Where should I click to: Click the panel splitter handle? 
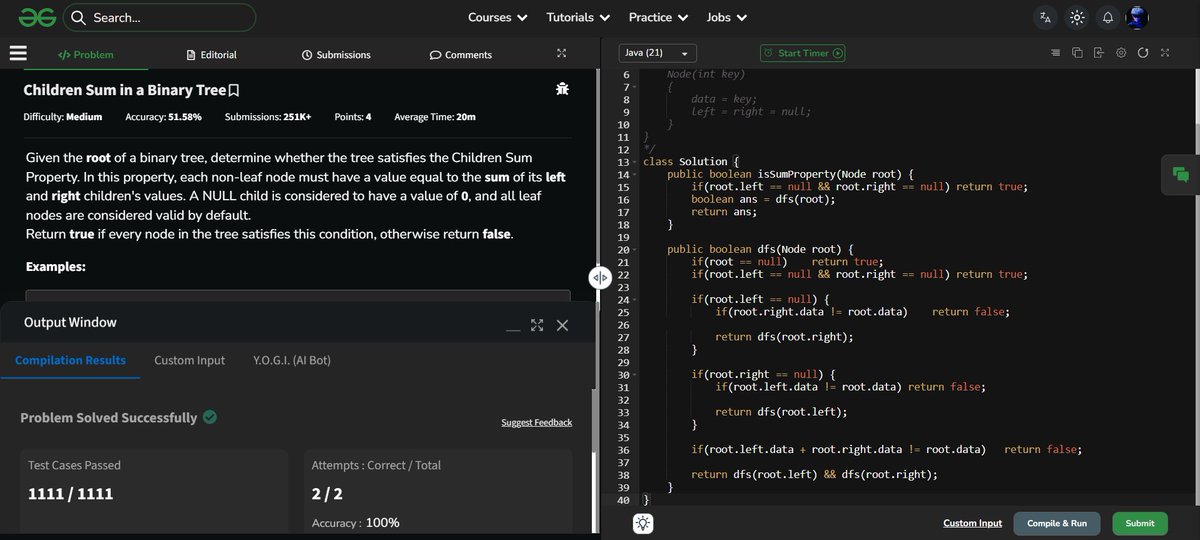click(599, 277)
